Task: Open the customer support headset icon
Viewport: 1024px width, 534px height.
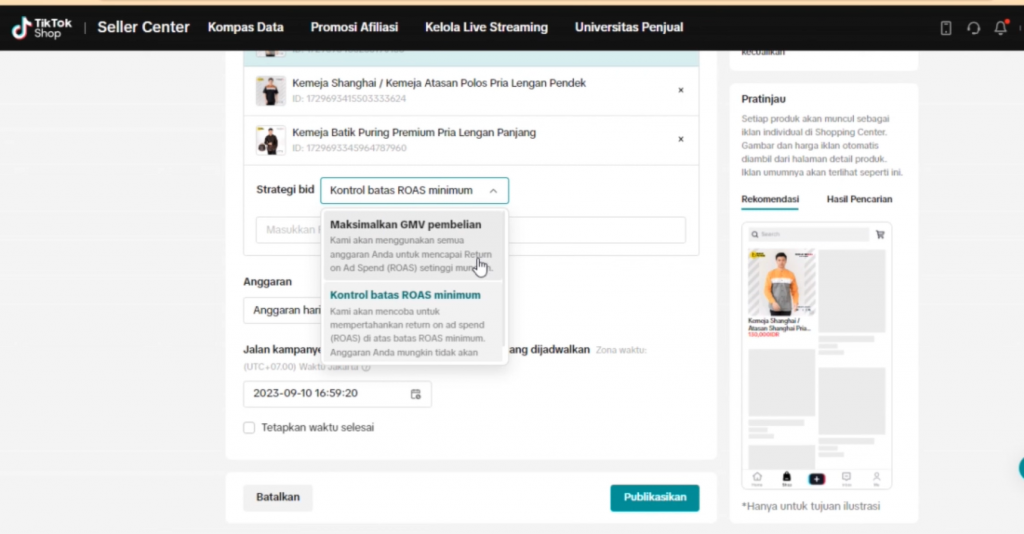Action: pos(973,28)
